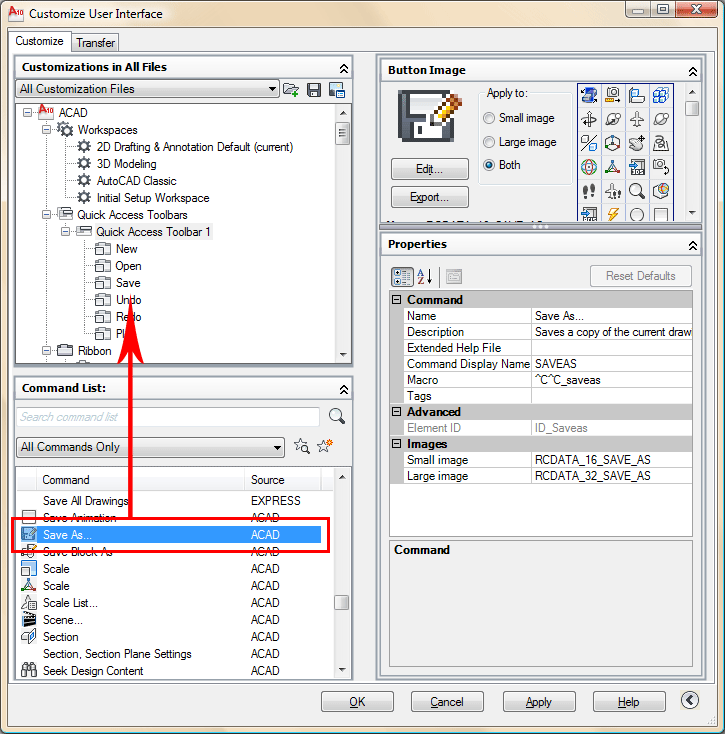The image size is (725, 734).
Task: Collapse the Button Image panel
Action: 693,72
